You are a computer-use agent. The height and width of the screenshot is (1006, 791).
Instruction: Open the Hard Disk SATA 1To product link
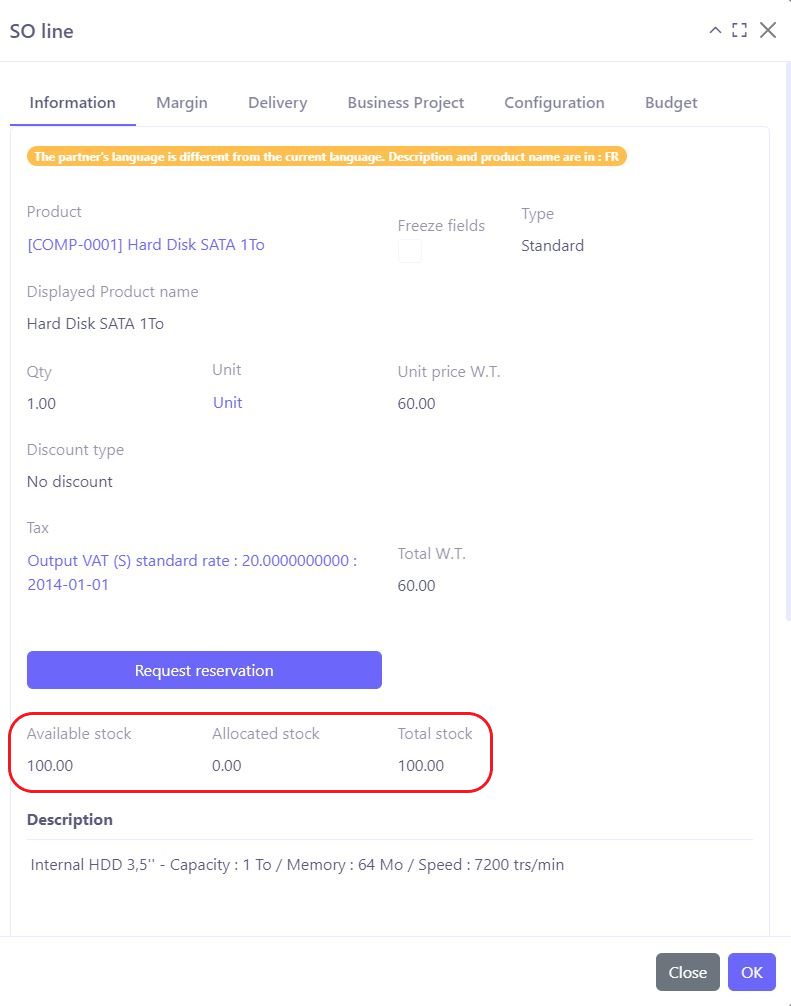pos(146,245)
